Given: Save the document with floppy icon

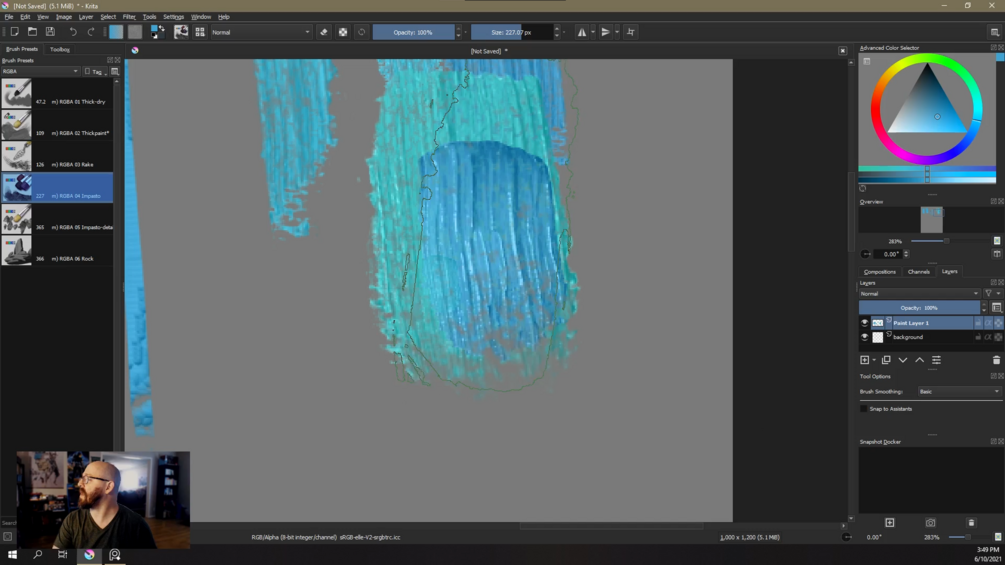Looking at the screenshot, I should tap(50, 32).
